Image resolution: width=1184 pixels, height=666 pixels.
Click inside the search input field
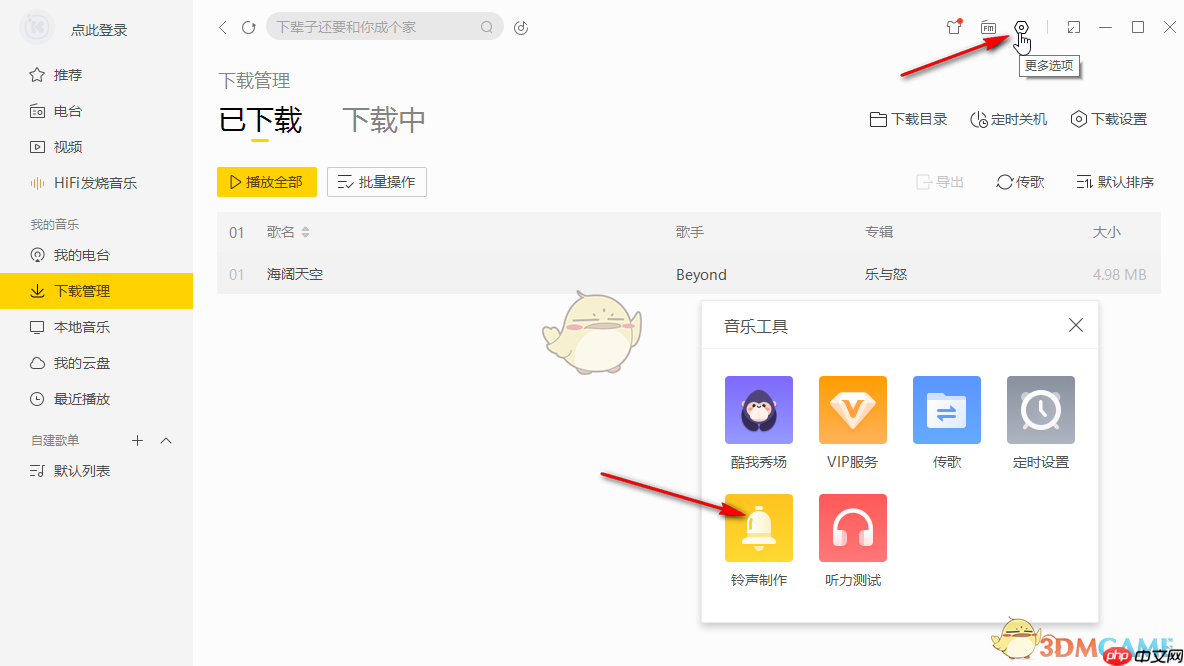point(380,27)
